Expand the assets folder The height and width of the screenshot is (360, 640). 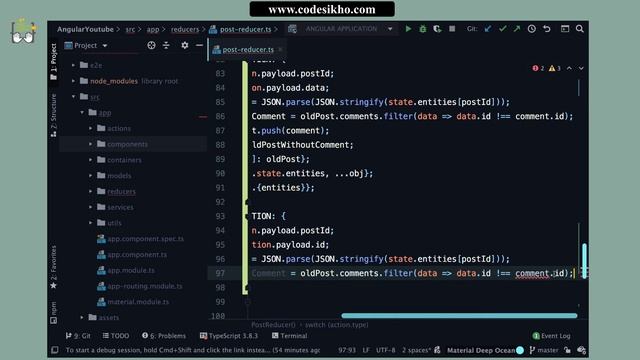(x=82, y=317)
